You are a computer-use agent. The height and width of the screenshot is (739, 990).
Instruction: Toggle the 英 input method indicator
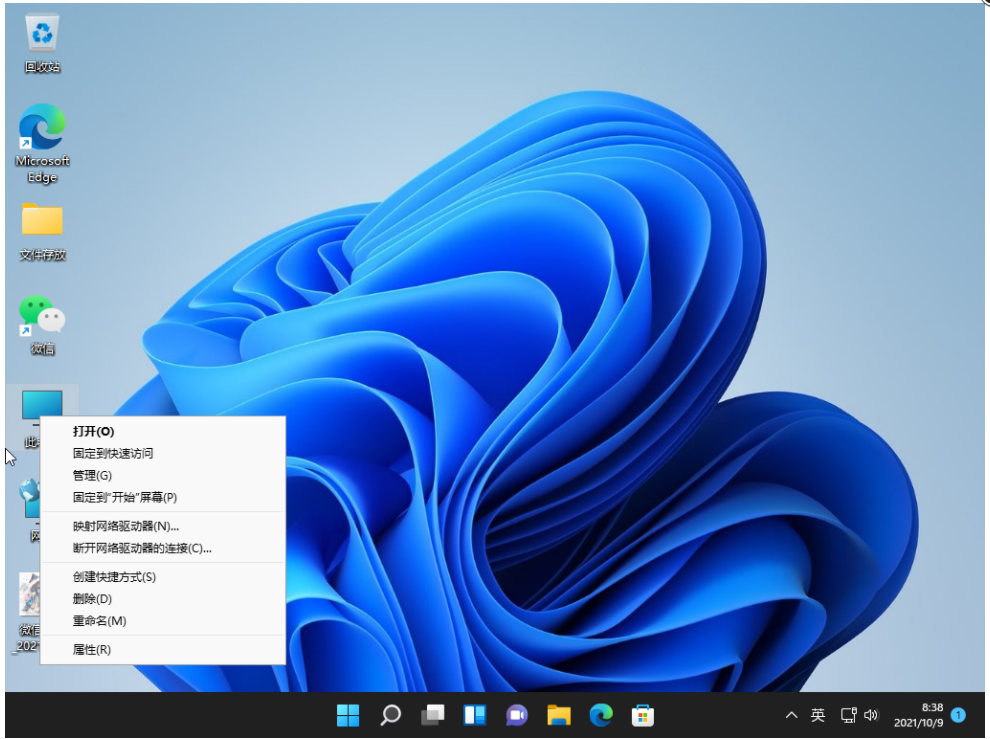click(x=818, y=715)
